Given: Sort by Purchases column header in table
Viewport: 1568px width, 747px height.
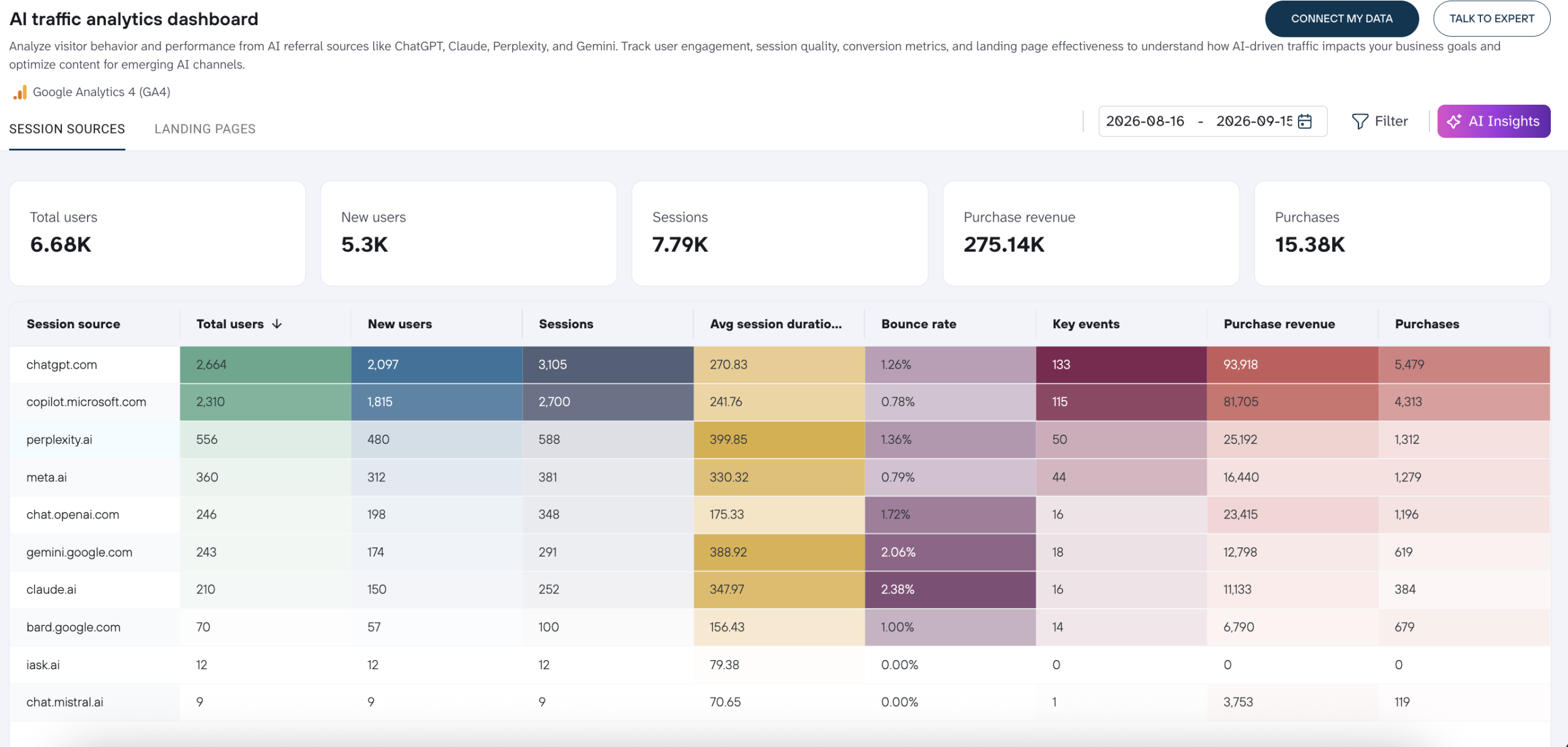Looking at the screenshot, I should point(1427,324).
